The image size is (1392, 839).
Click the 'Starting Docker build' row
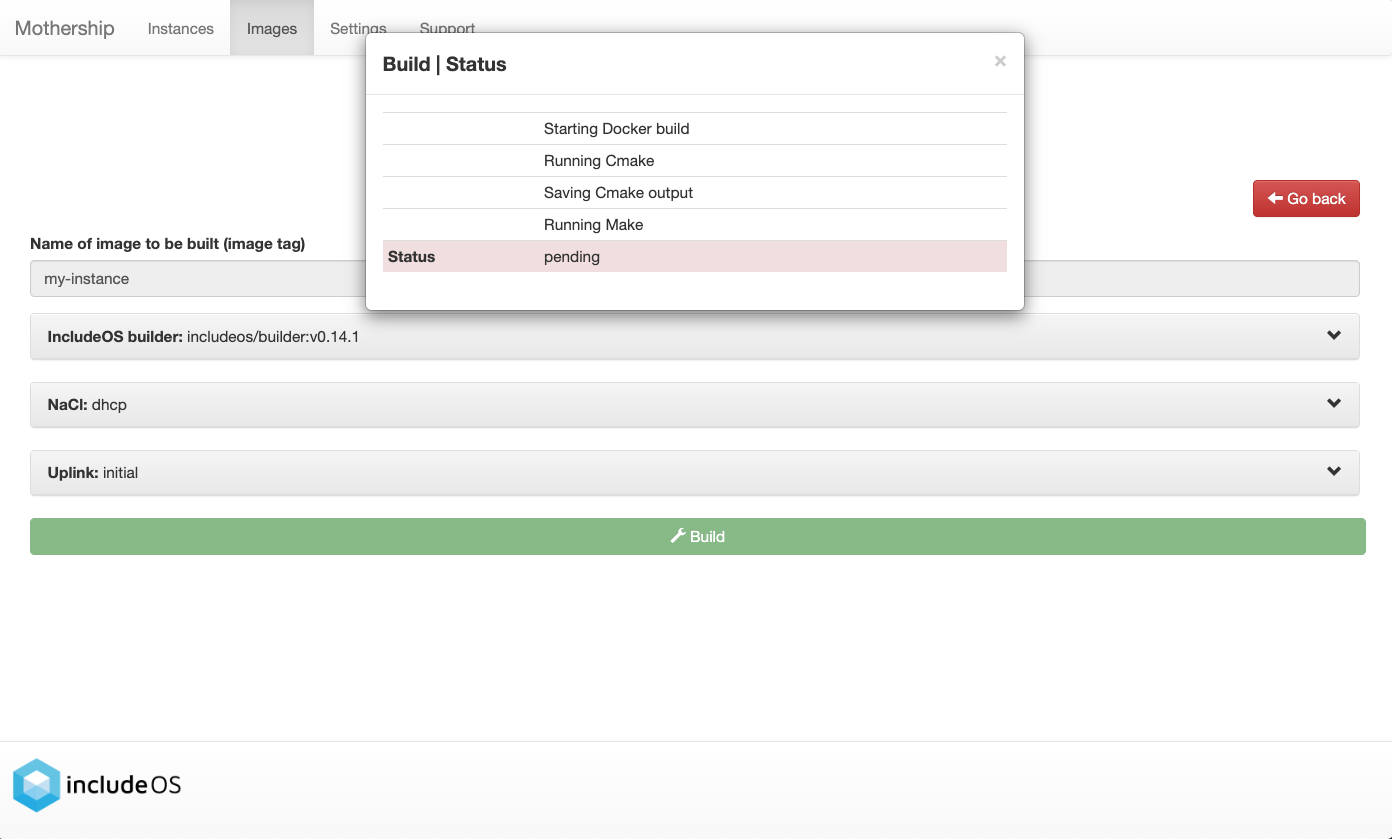pyautogui.click(x=695, y=129)
